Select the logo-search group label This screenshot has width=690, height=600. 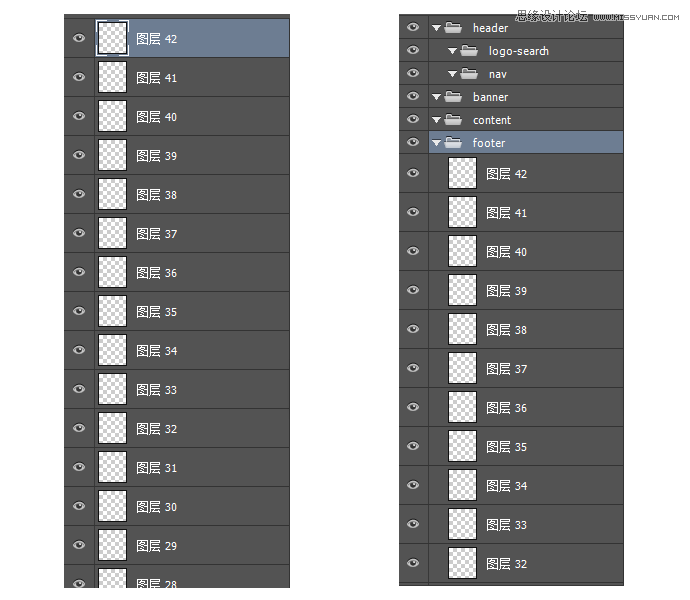518,51
